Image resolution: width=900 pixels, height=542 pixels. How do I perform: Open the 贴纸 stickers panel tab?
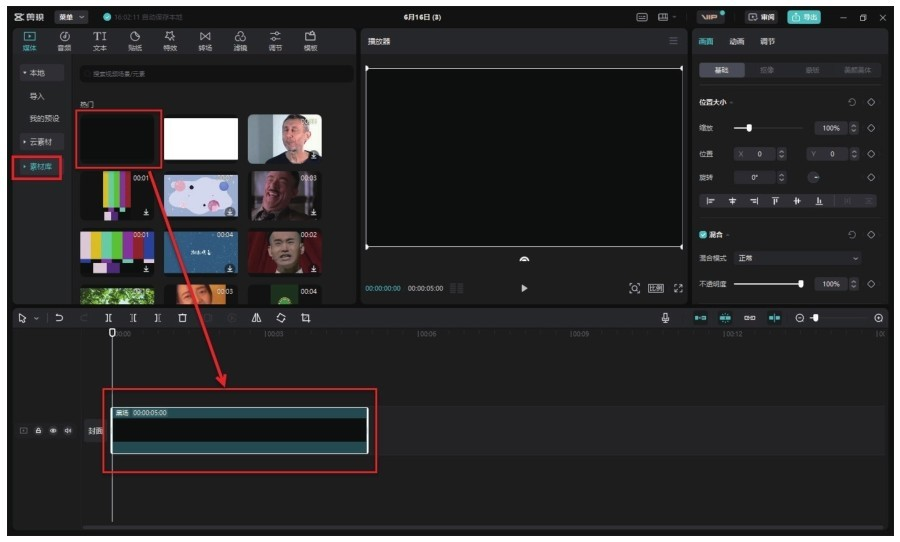(135, 41)
